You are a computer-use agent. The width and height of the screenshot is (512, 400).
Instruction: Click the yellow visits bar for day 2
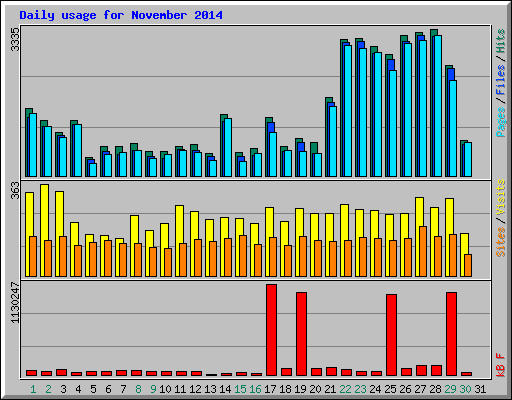[43, 230]
